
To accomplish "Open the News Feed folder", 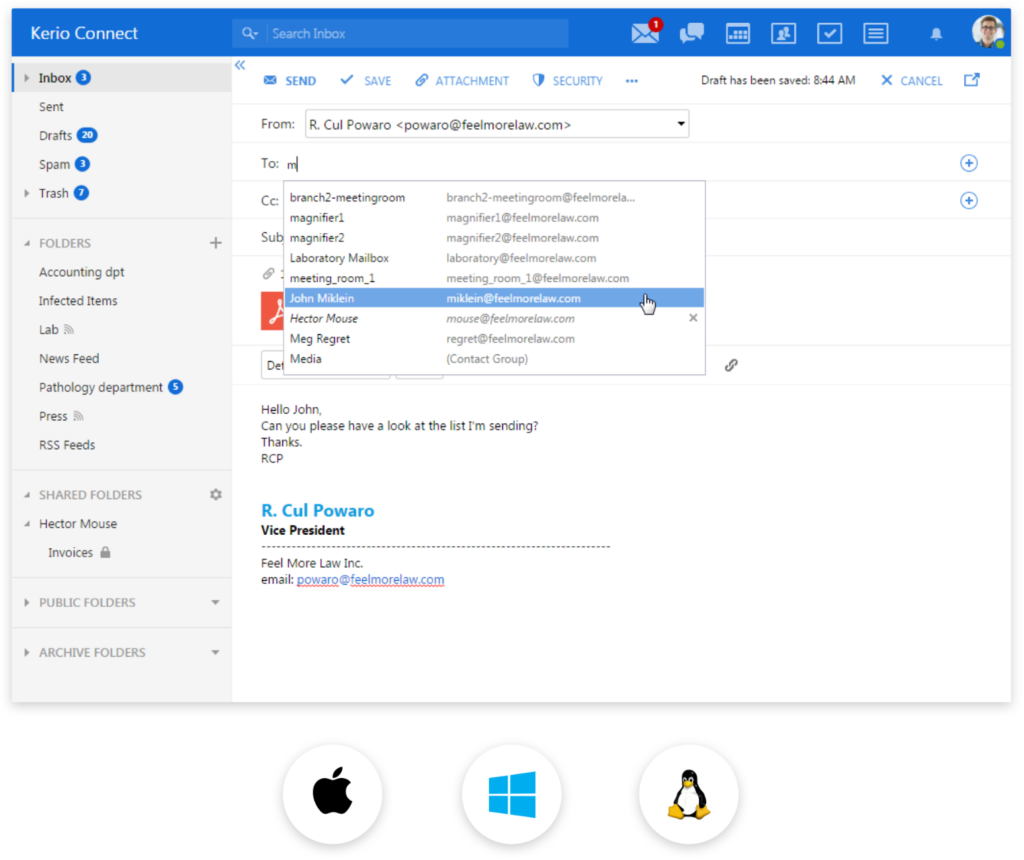I will click(69, 358).
